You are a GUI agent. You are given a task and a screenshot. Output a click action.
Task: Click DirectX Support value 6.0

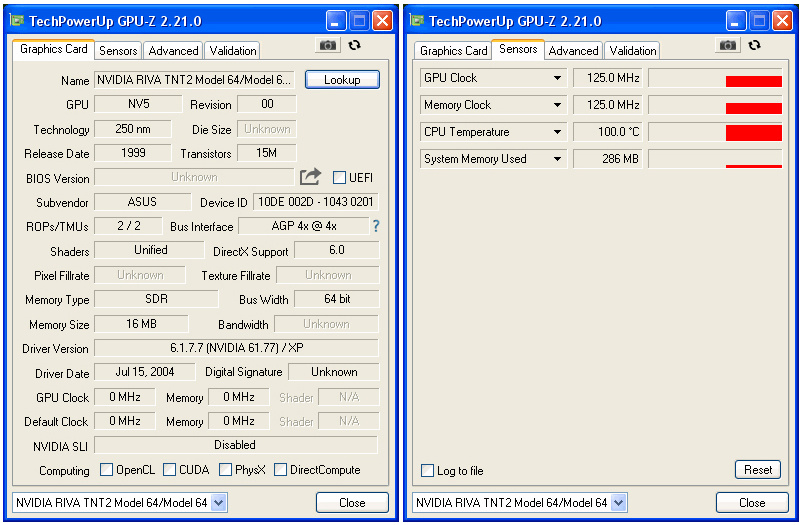(x=337, y=250)
